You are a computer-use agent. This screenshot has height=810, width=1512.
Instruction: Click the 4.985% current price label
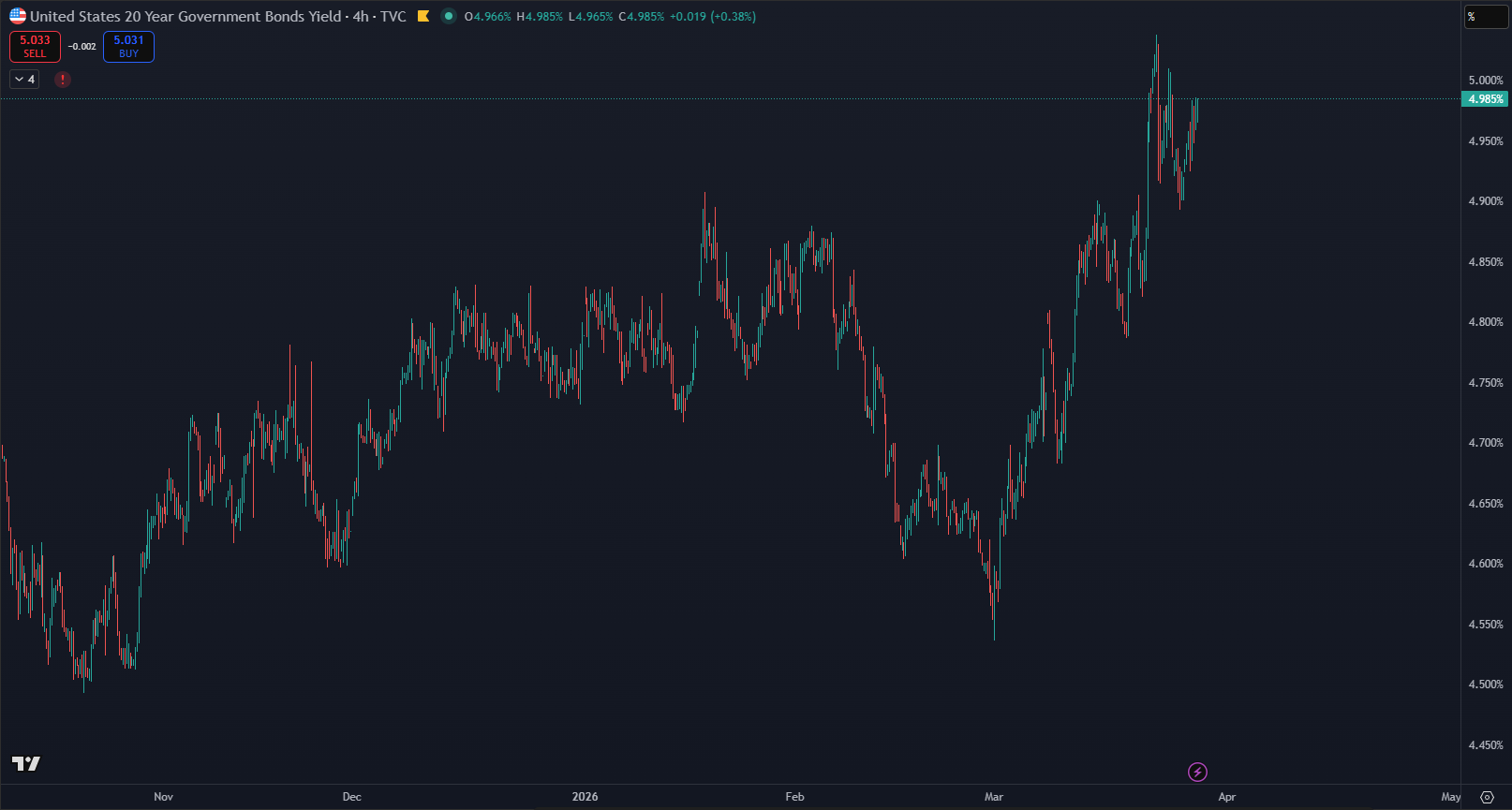tap(1485, 99)
